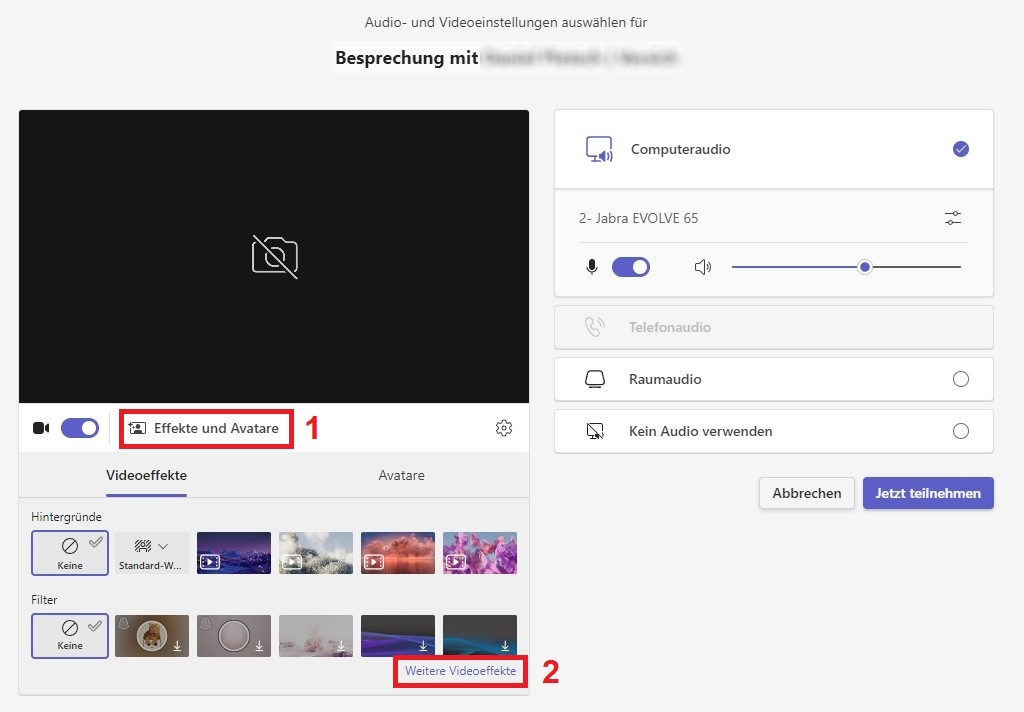This screenshot has width=1024, height=712.
Task: Select the Raumaudio radio button
Action: [961, 379]
